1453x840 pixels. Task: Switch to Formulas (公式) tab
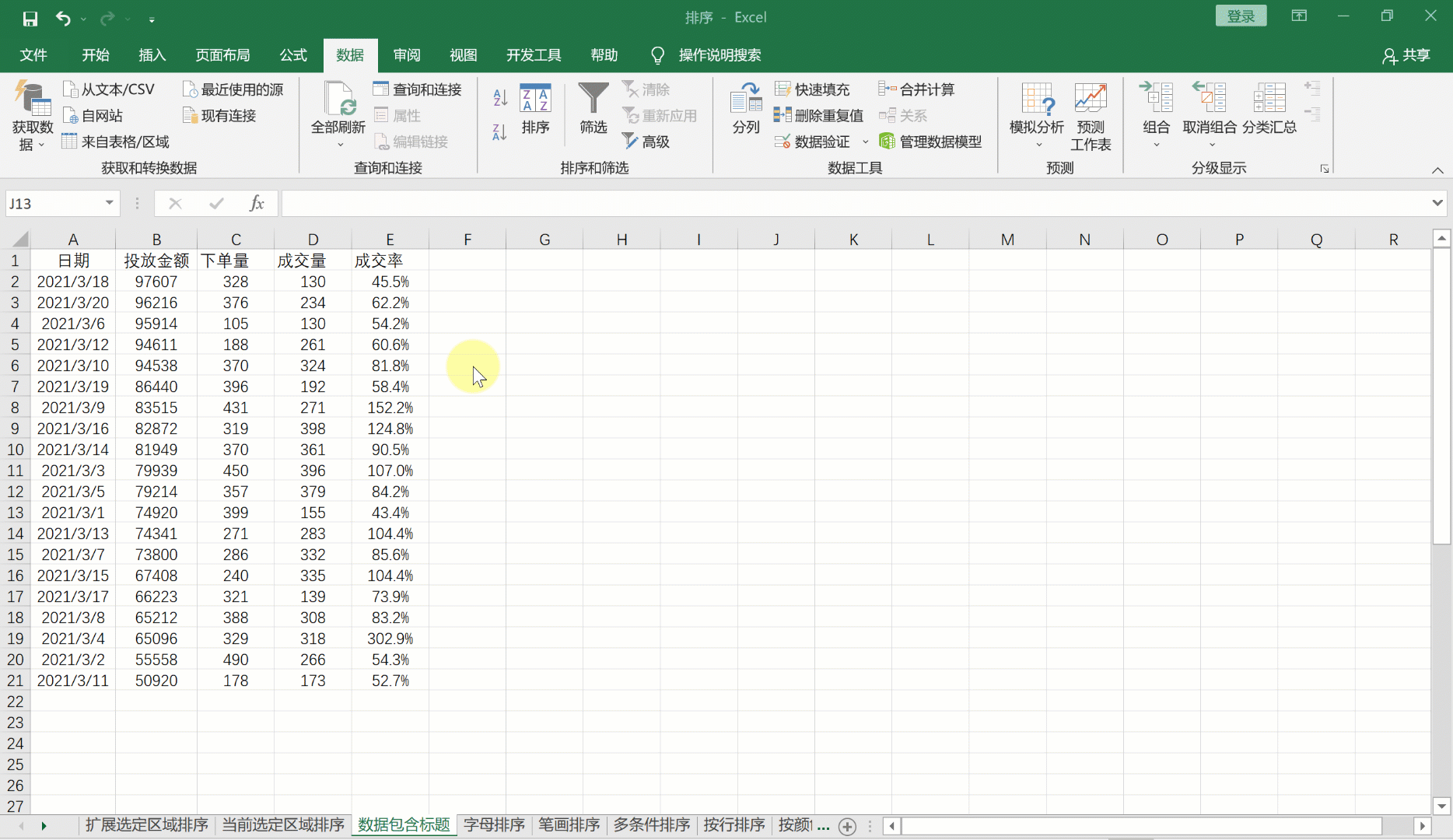(x=293, y=55)
